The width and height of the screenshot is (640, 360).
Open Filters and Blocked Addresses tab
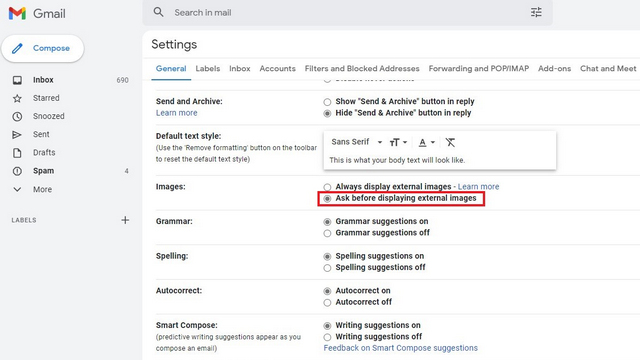(x=362, y=69)
